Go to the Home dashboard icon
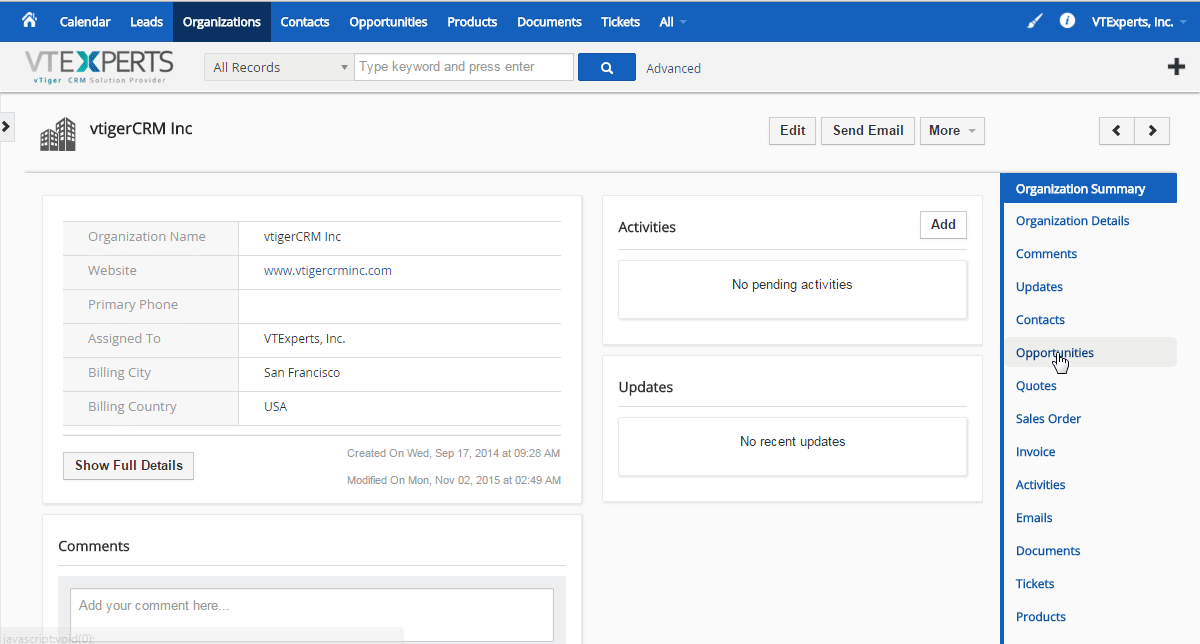The width and height of the screenshot is (1200, 644). [29, 20]
